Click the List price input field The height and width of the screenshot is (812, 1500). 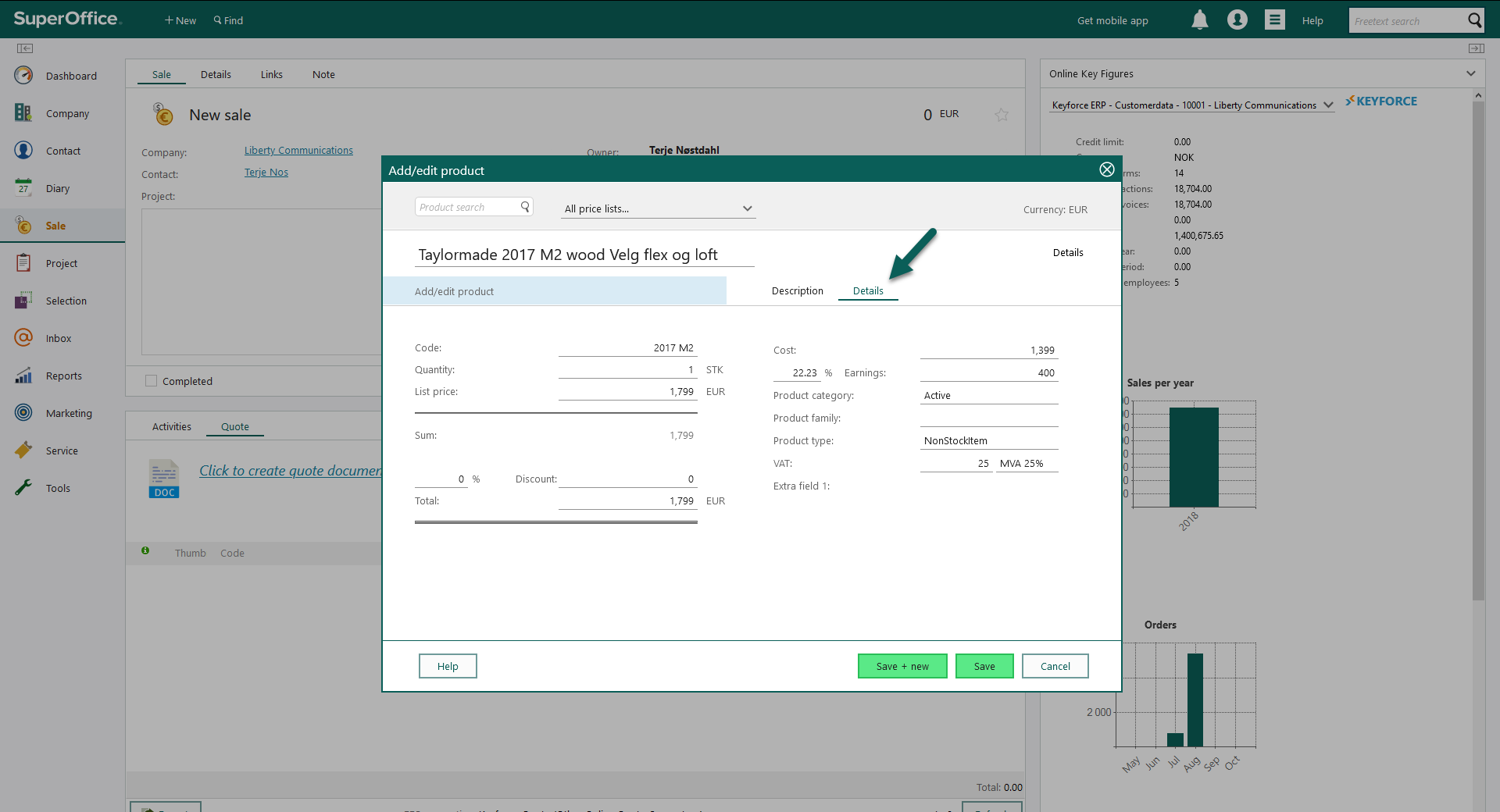(x=627, y=392)
